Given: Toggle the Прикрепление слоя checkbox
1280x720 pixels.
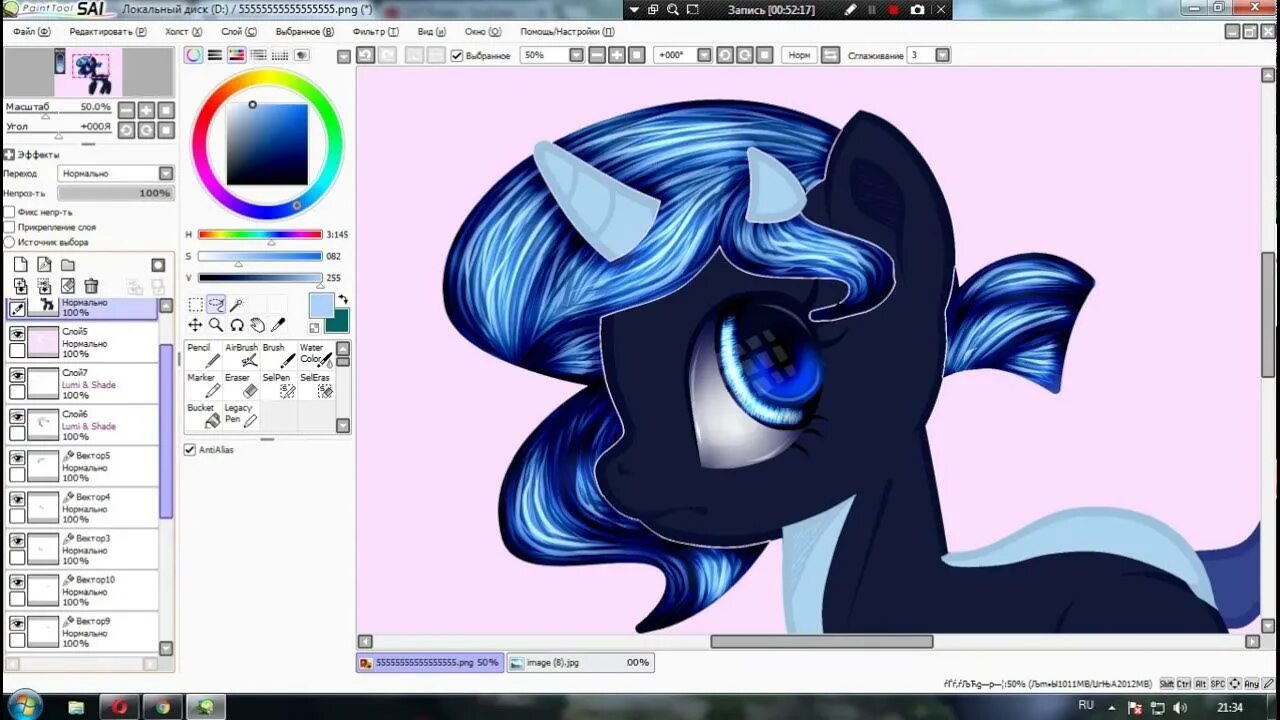Looking at the screenshot, I should tap(10, 227).
